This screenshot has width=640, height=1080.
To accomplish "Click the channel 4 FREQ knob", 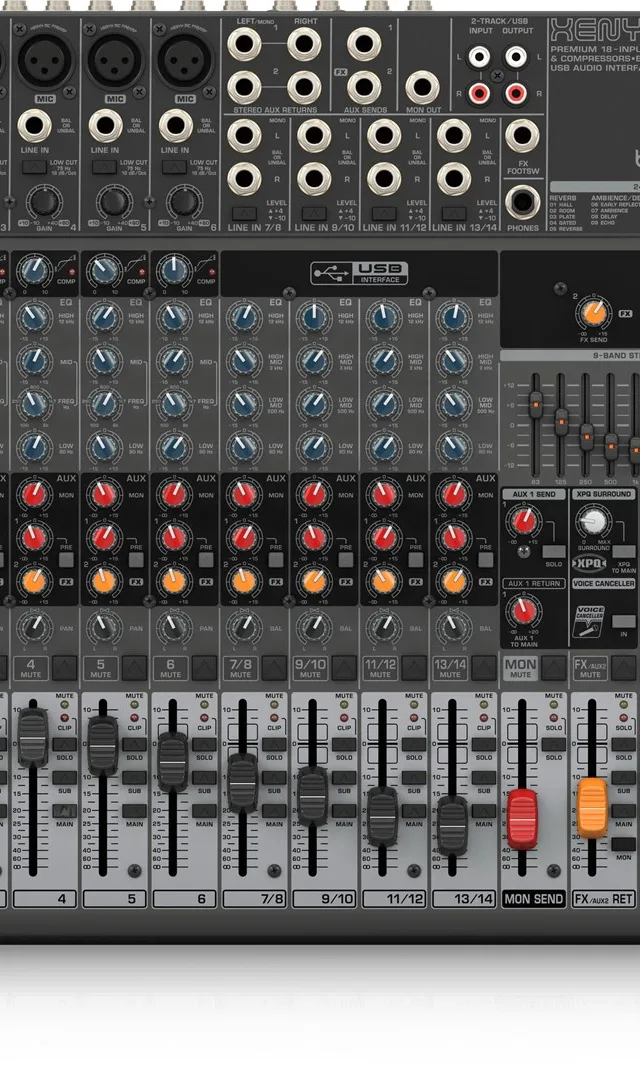I will [34, 404].
